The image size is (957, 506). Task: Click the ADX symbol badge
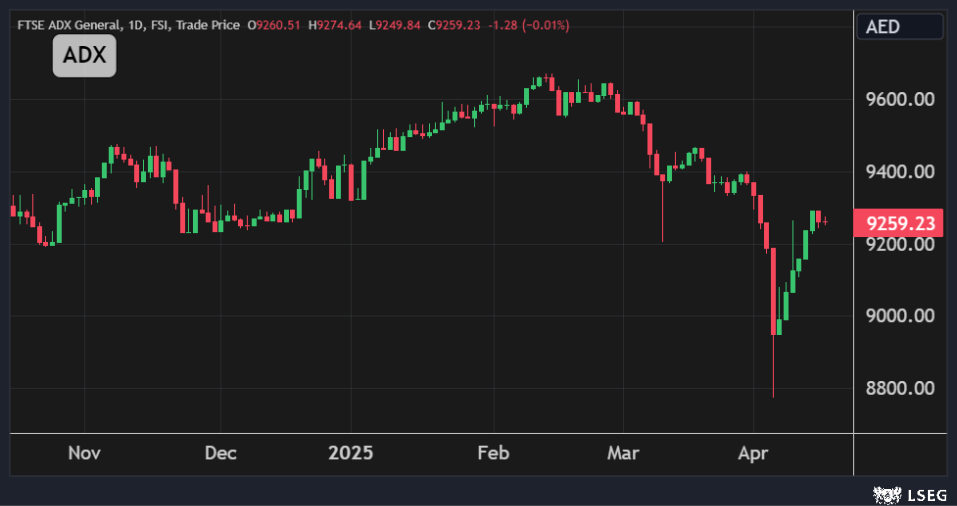pos(84,57)
